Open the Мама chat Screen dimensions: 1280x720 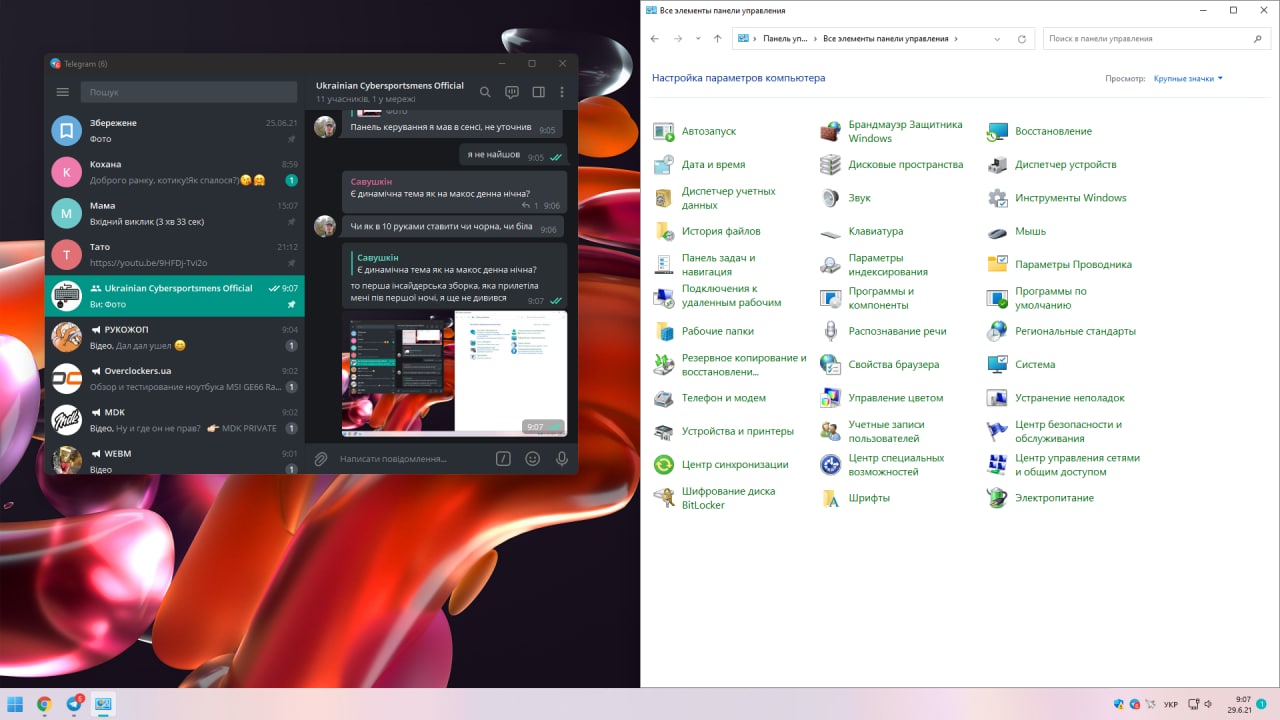(x=175, y=213)
